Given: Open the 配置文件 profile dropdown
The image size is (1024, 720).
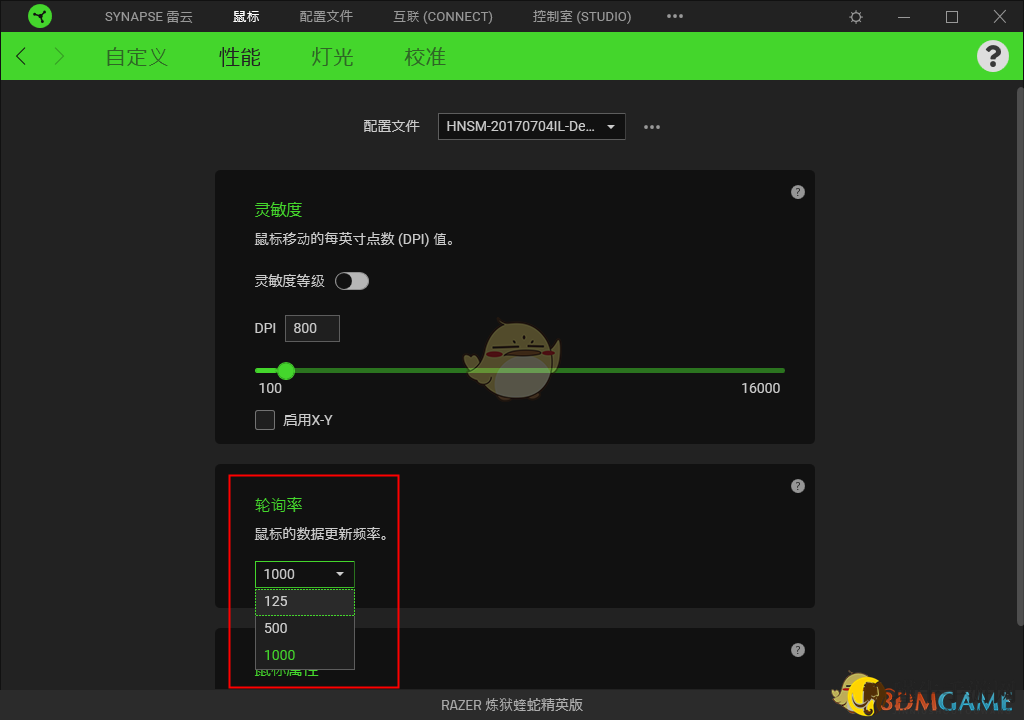Looking at the screenshot, I should pos(531,126).
